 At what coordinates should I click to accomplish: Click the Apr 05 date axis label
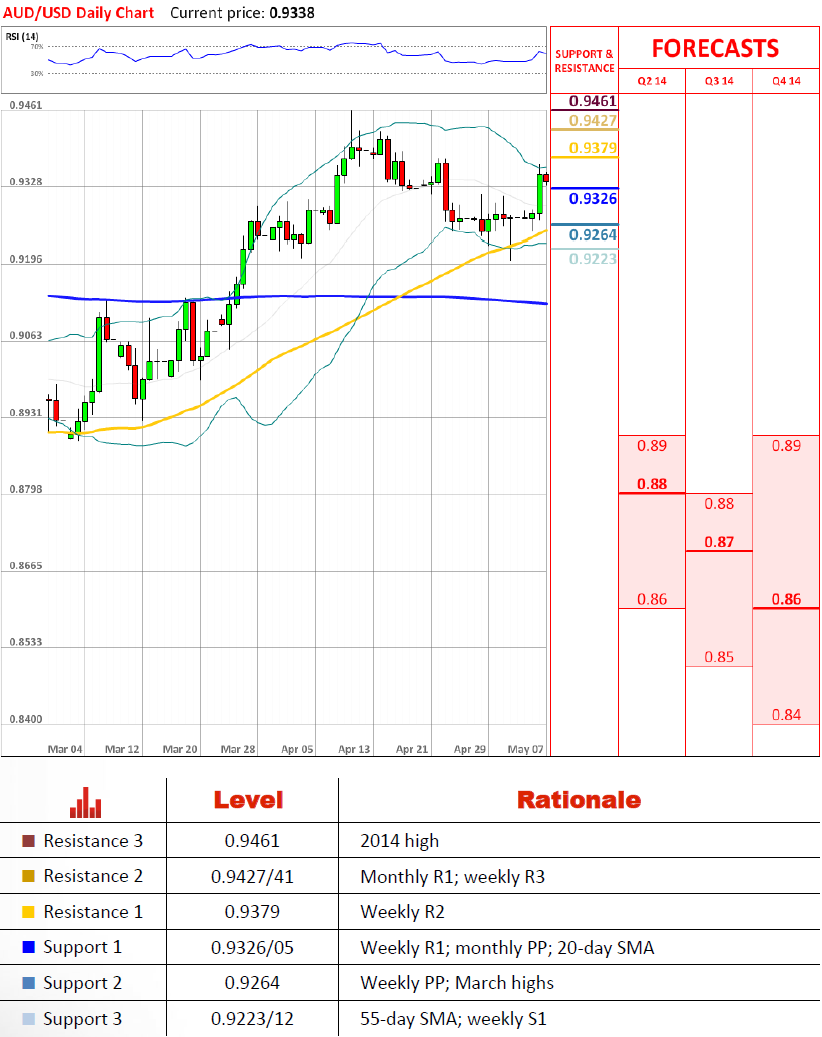[297, 749]
